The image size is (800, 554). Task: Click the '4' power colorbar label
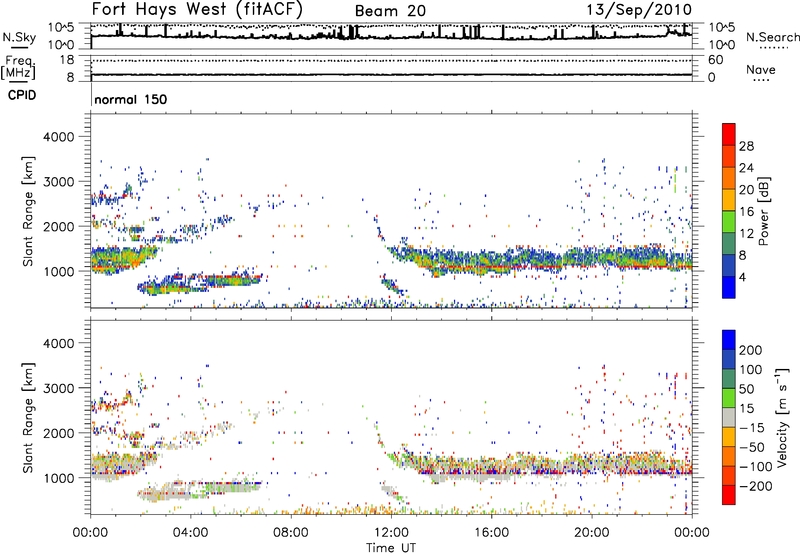[x=743, y=277]
